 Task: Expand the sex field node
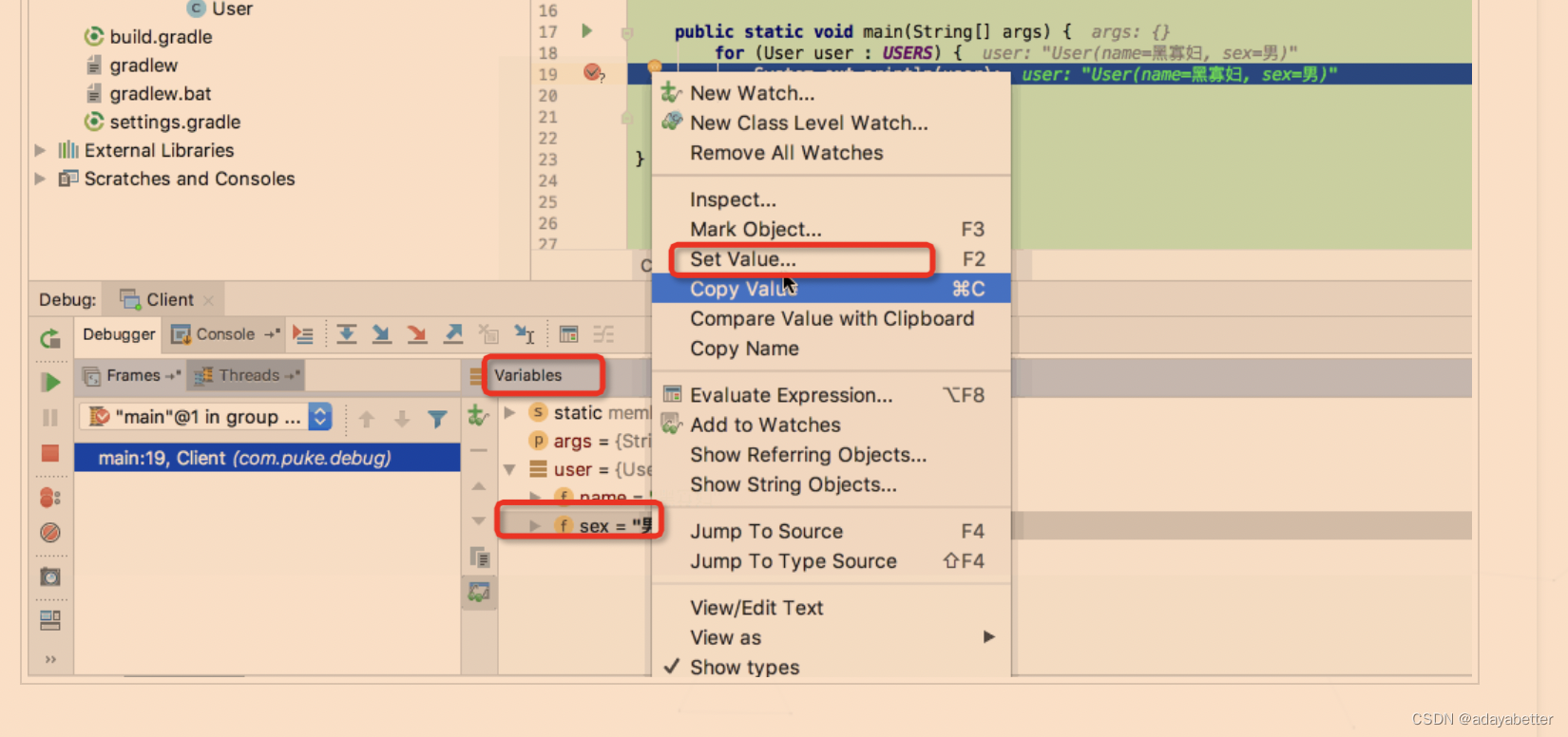pos(535,526)
